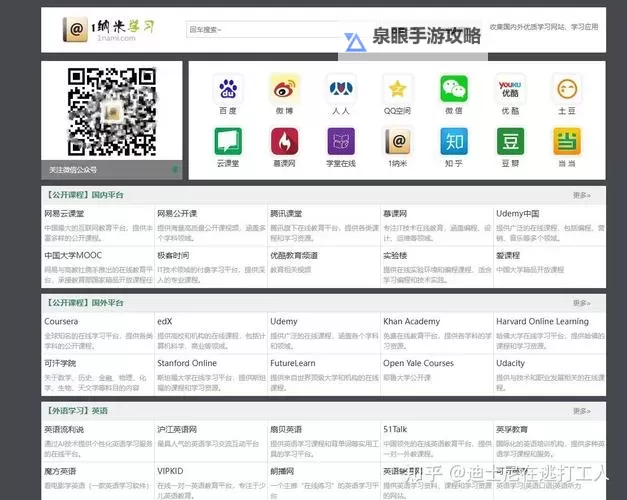Open the Stanford Online link

[x=187, y=363]
